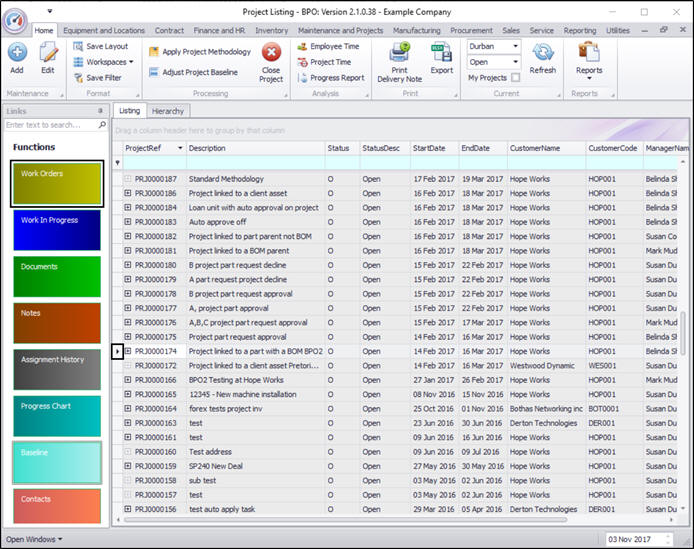Click the Work In Progress function tile
This screenshot has width=694, height=549.
coord(56,229)
